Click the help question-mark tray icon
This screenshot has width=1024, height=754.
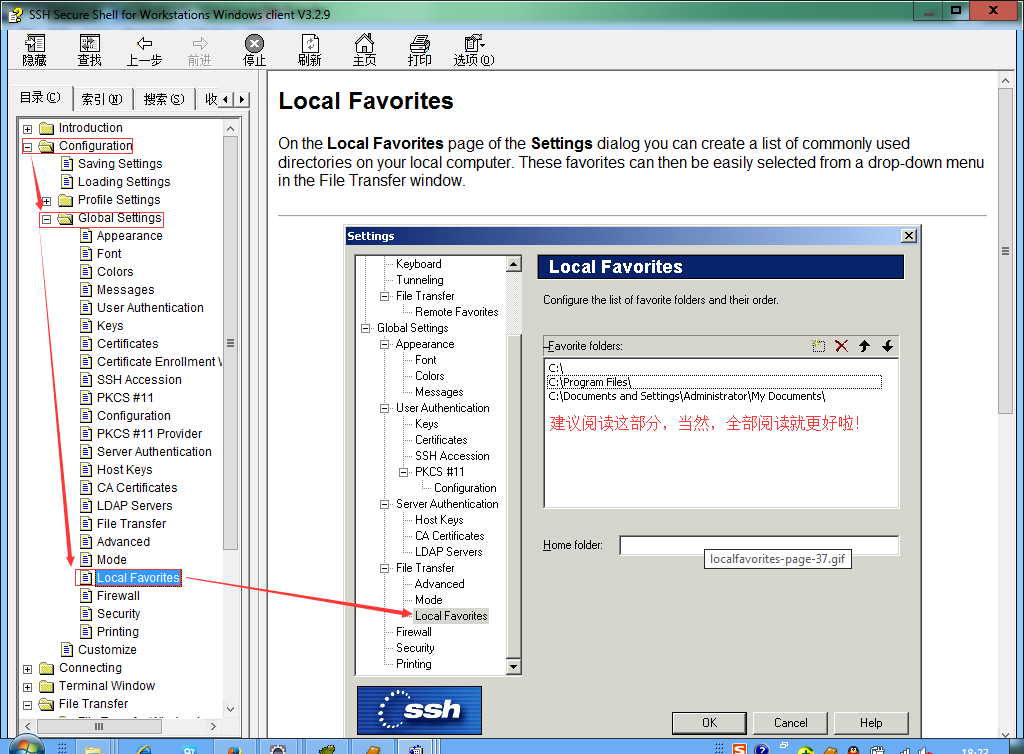761,748
